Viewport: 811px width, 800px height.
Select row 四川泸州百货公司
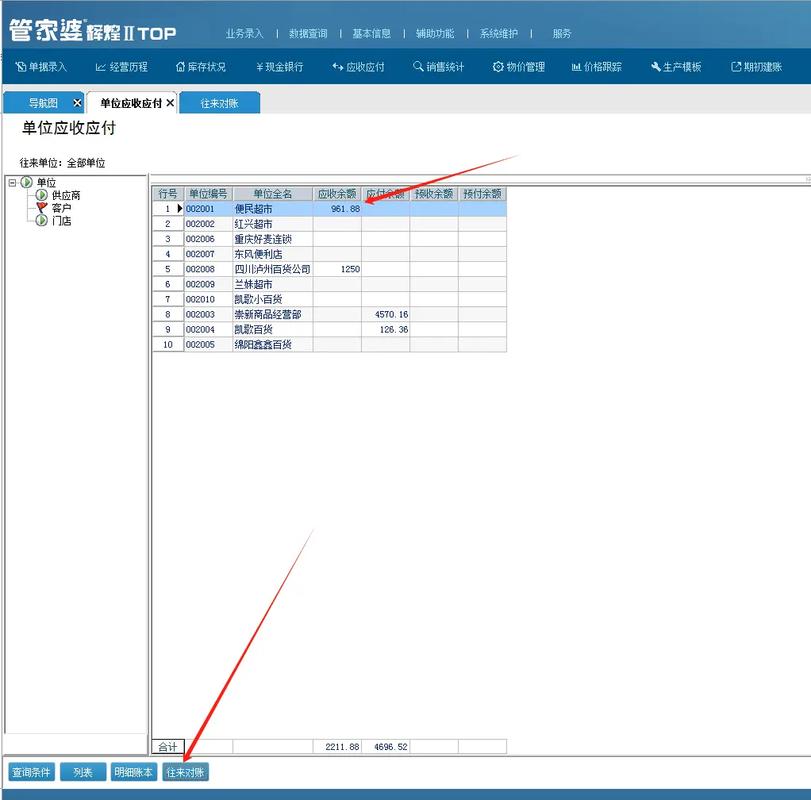tap(329, 269)
